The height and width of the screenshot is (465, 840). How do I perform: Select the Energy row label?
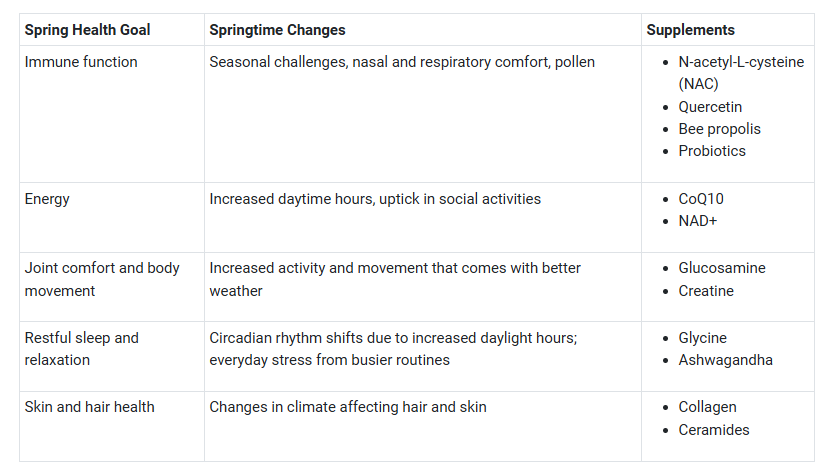(x=47, y=199)
